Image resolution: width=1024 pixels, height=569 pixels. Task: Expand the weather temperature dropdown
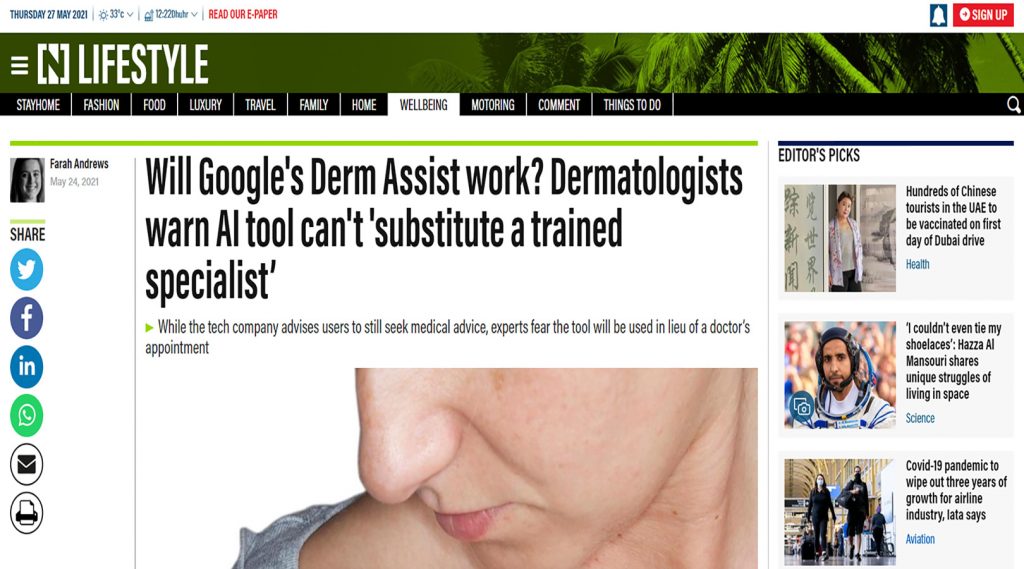tap(116, 14)
